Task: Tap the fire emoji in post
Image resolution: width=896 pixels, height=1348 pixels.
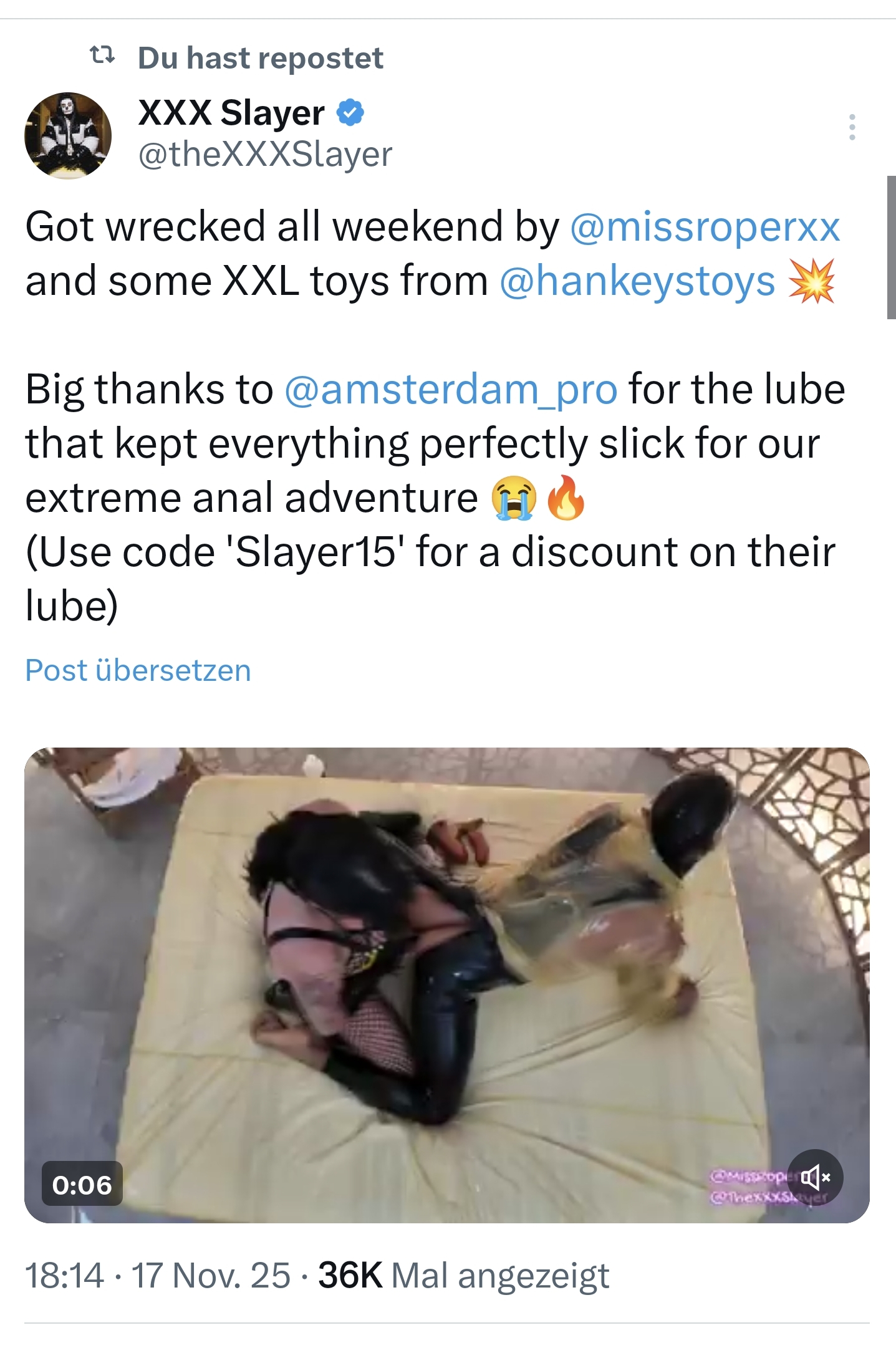Action: (566, 498)
